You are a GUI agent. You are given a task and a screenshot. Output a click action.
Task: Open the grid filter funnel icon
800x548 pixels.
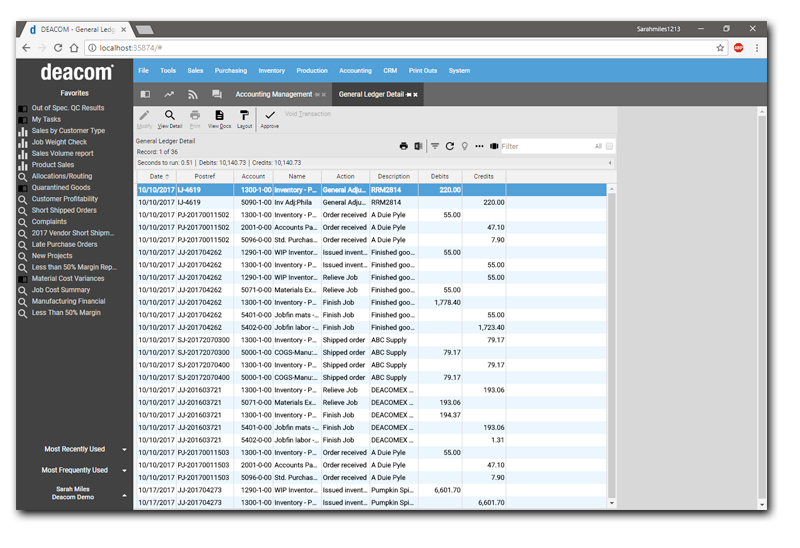click(x=435, y=146)
